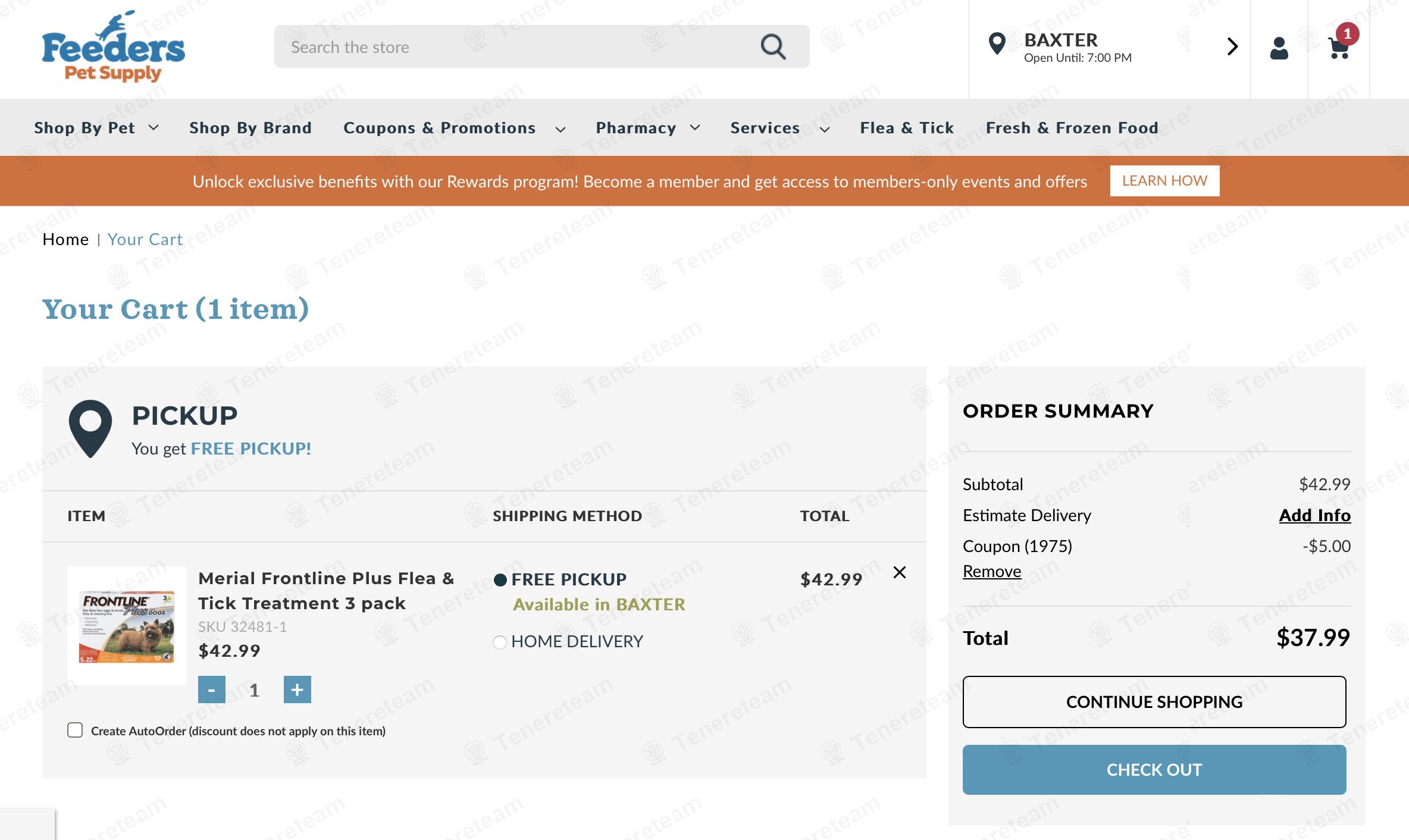Image resolution: width=1409 pixels, height=840 pixels.
Task: Select the HOME DELIVERY radio option
Action: click(x=500, y=642)
